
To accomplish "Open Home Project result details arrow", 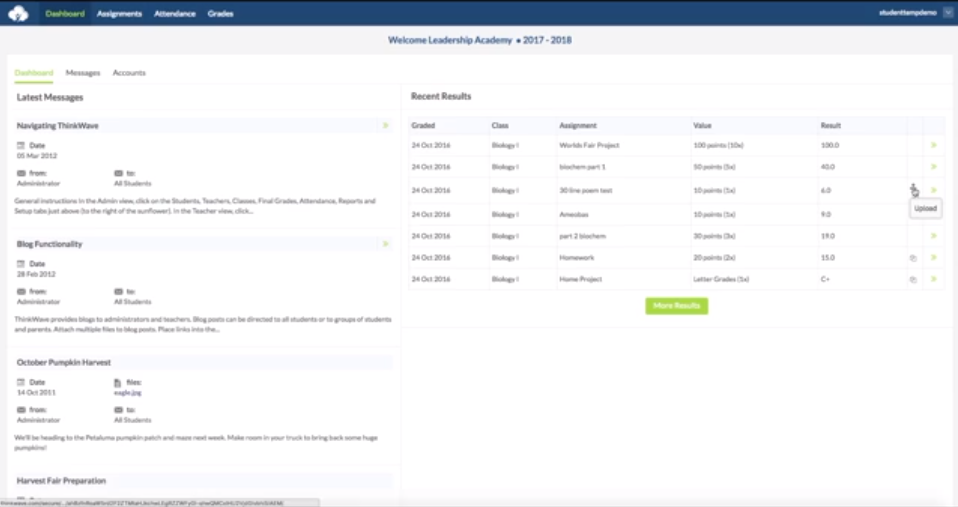I will 934,280.
